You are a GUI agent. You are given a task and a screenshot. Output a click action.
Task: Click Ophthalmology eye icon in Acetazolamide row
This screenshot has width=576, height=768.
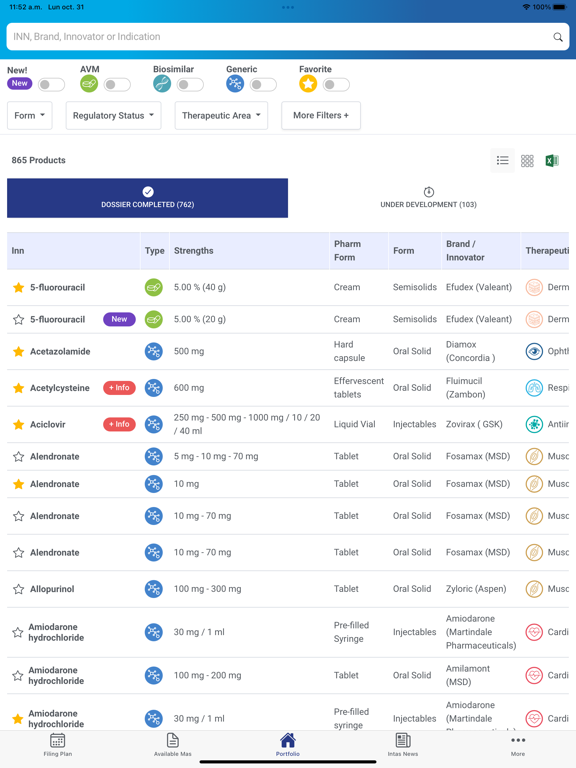point(534,351)
